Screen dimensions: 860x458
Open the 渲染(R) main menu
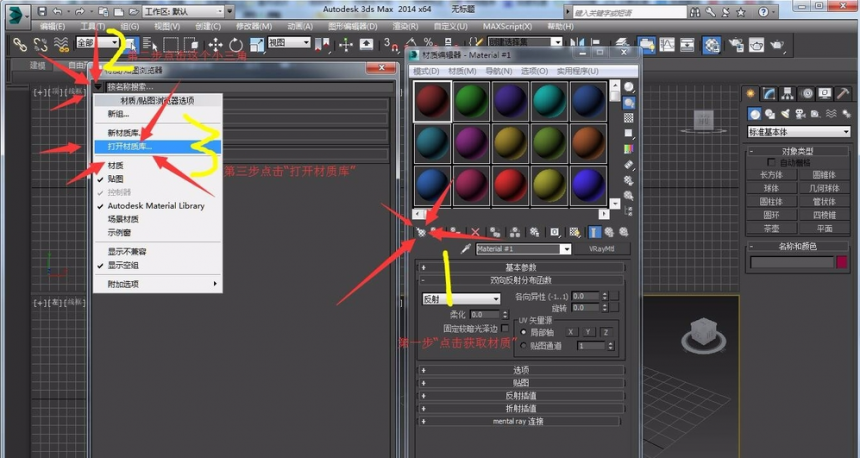point(405,26)
